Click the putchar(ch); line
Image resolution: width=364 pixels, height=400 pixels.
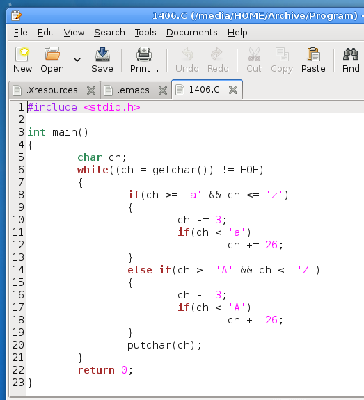pyautogui.click(x=164, y=345)
